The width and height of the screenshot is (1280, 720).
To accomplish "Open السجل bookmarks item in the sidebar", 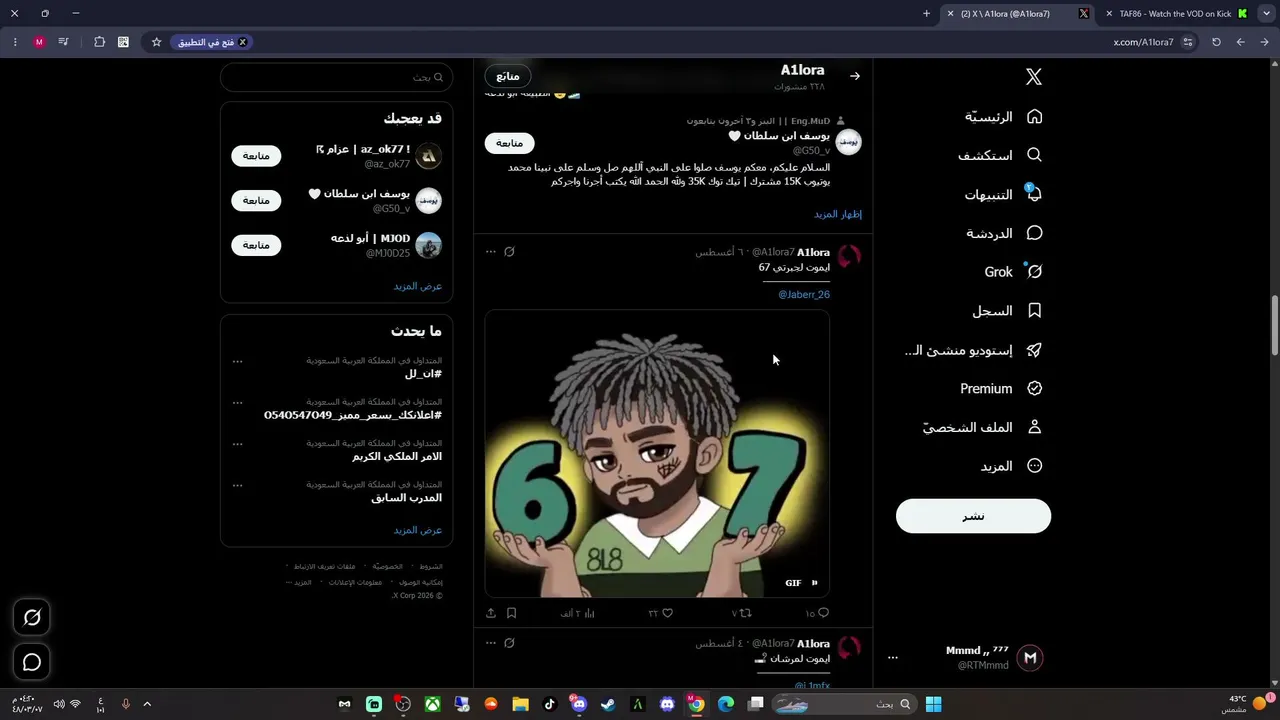I will 1008,311.
